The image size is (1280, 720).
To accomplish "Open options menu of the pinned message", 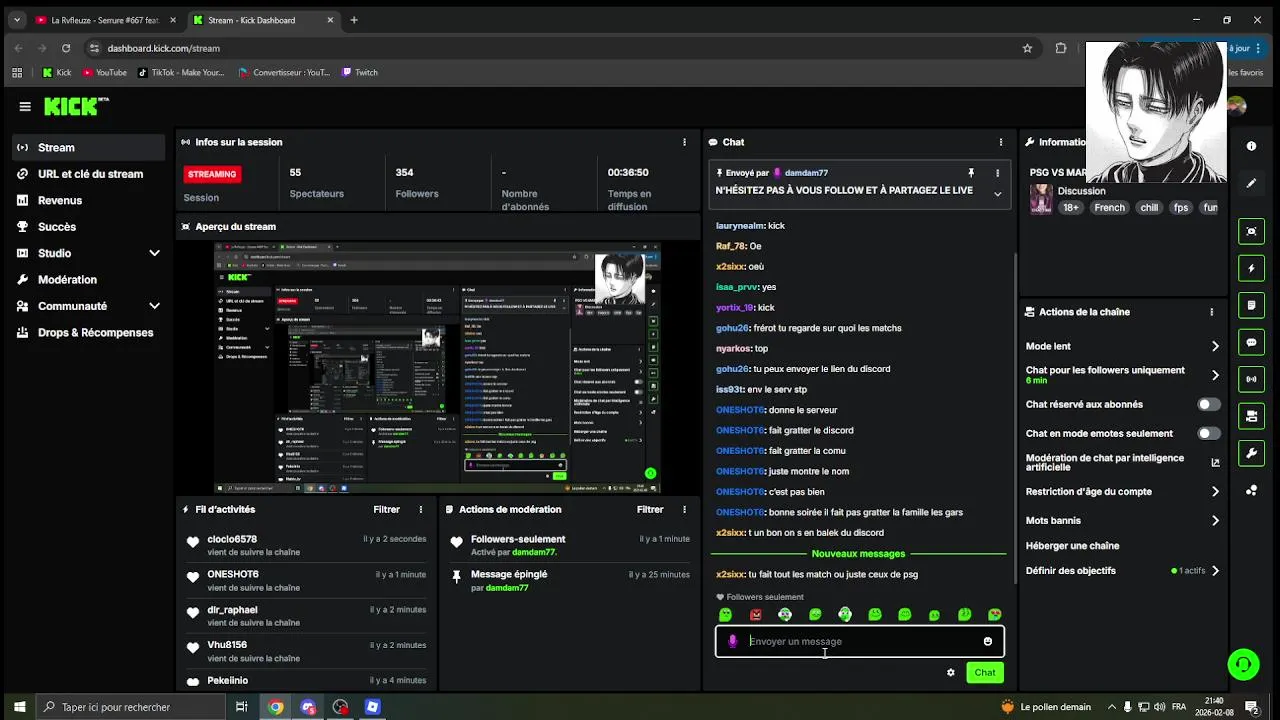I will (x=997, y=173).
